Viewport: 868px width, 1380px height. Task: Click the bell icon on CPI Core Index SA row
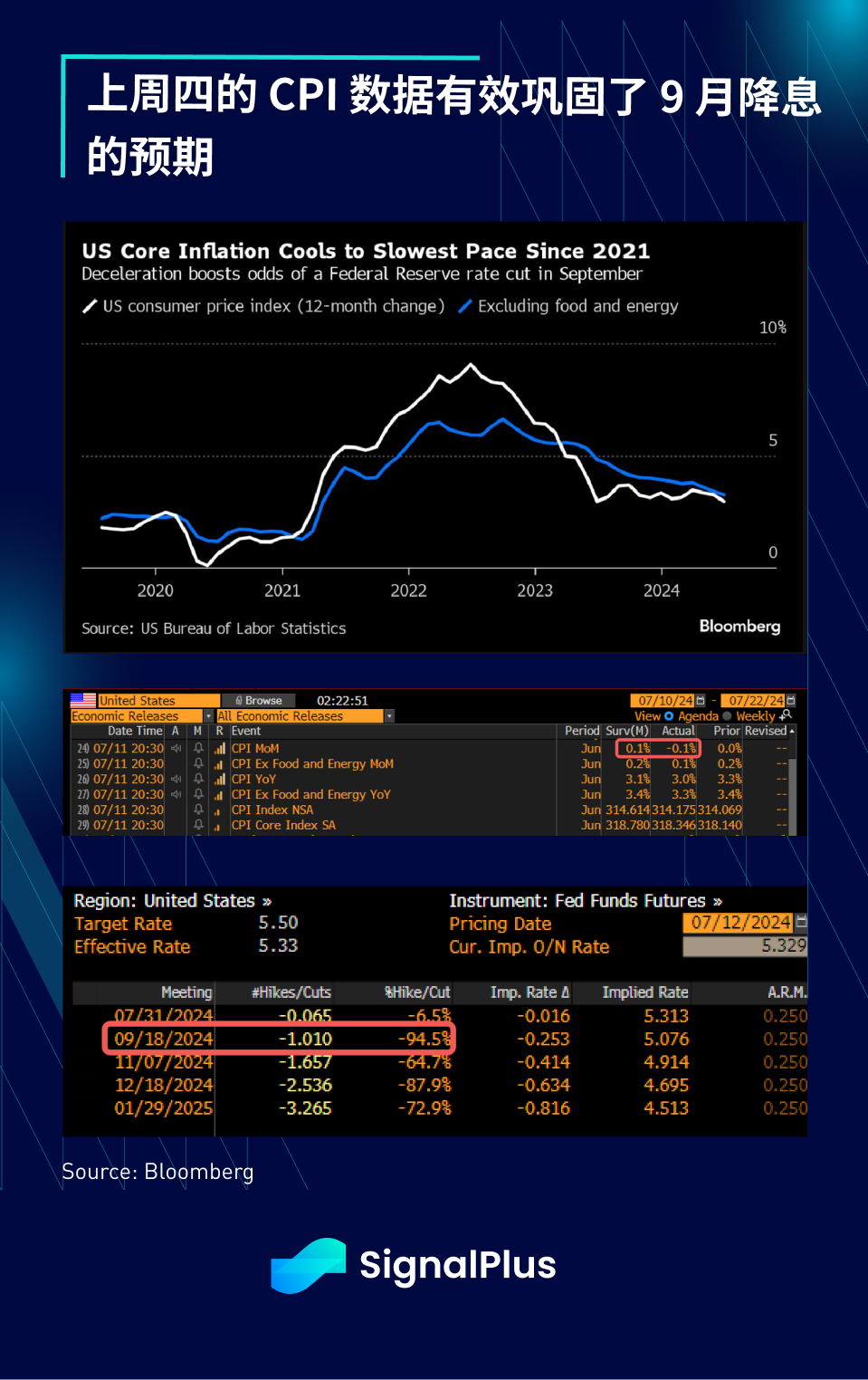[198, 826]
